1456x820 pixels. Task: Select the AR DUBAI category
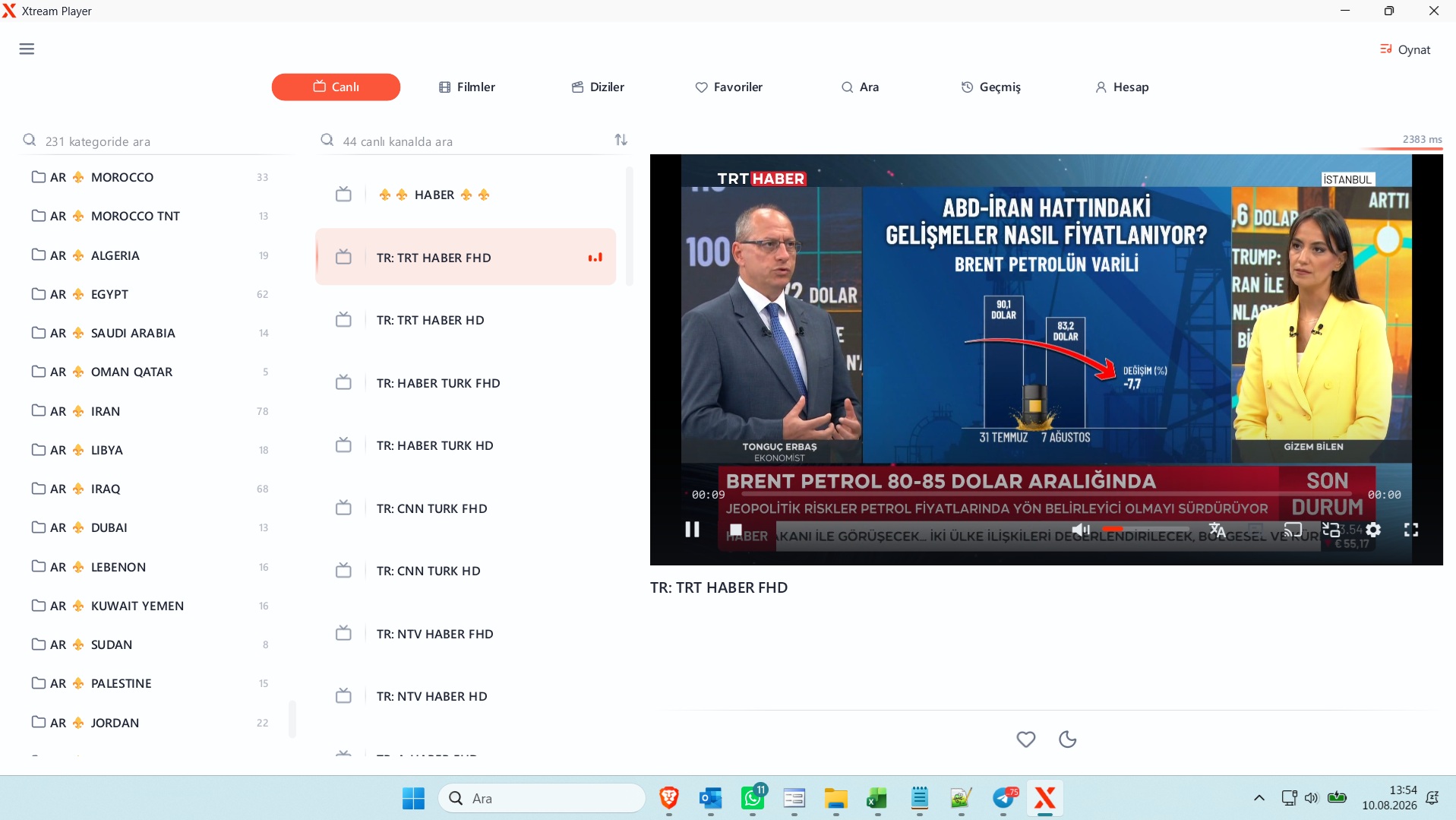[150, 527]
